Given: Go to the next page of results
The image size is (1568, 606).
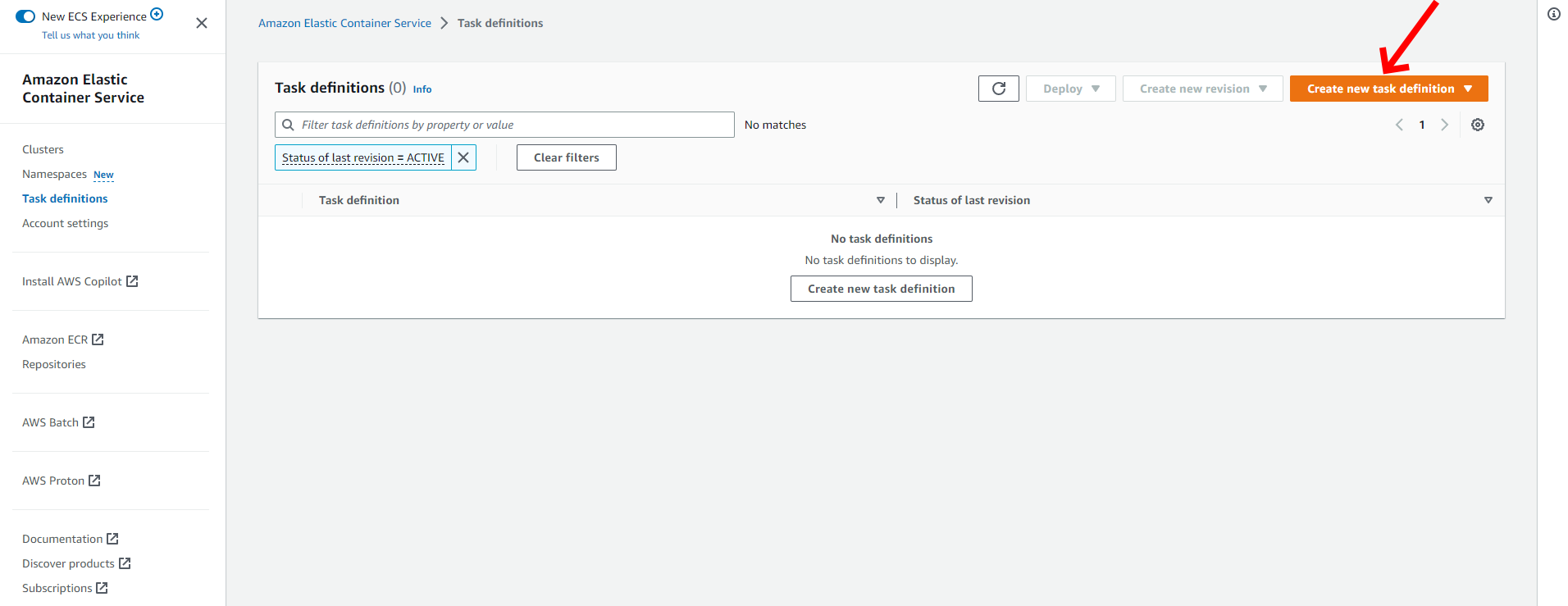Looking at the screenshot, I should click(x=1445, y=125).
